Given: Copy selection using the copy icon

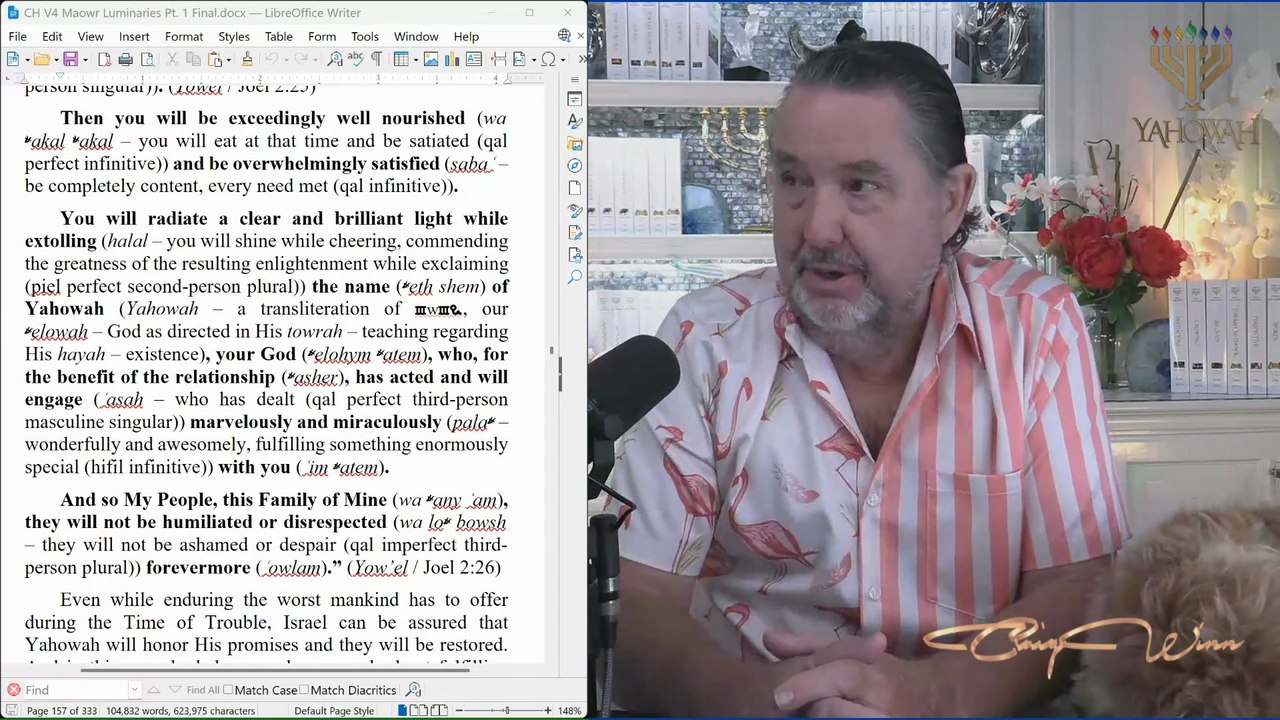Looking at the screenshot, I should [x=193, y=60].
